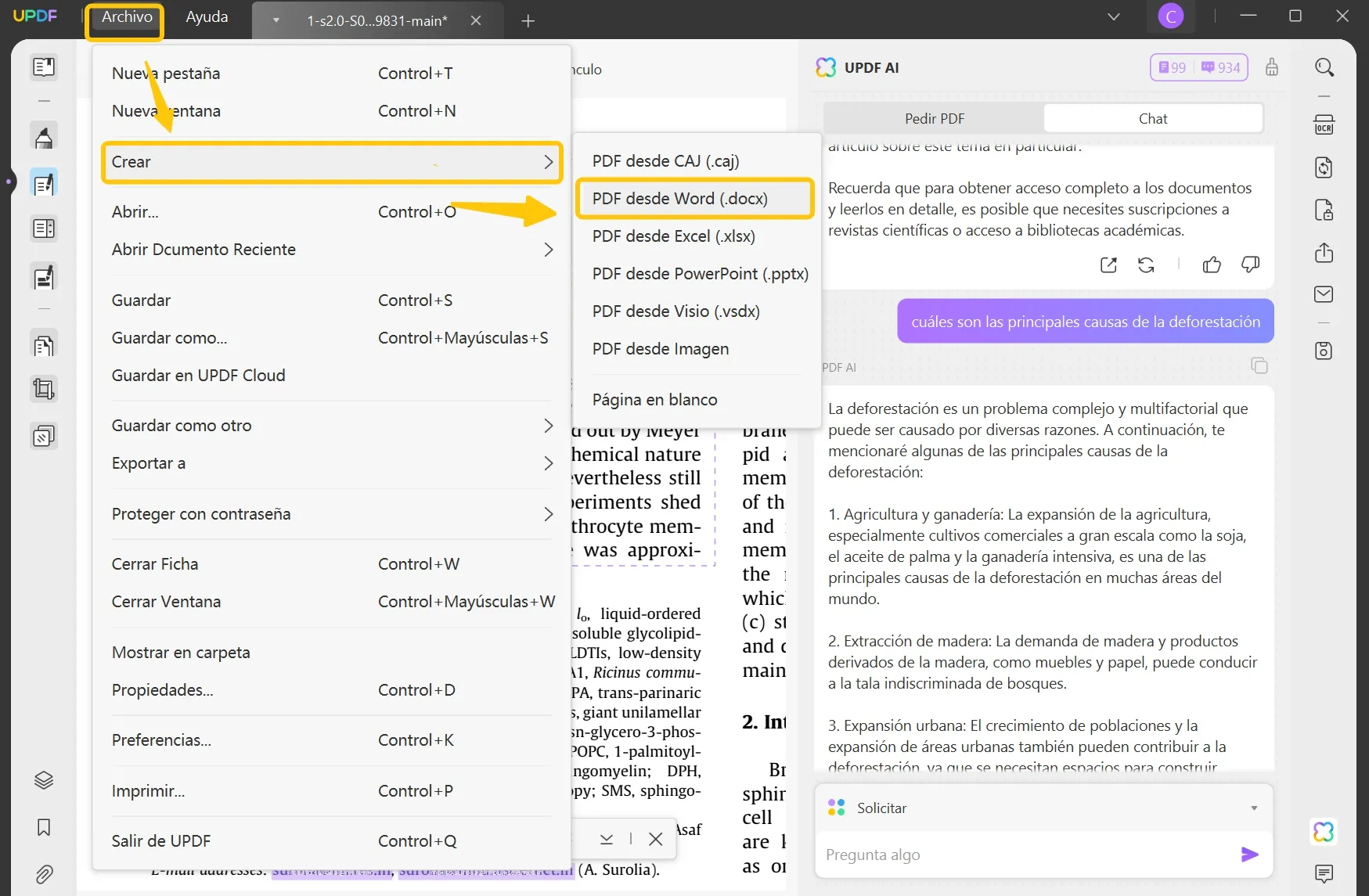Switch to the Pedir PDF tab
The image size is (1369, 896).
935,119
